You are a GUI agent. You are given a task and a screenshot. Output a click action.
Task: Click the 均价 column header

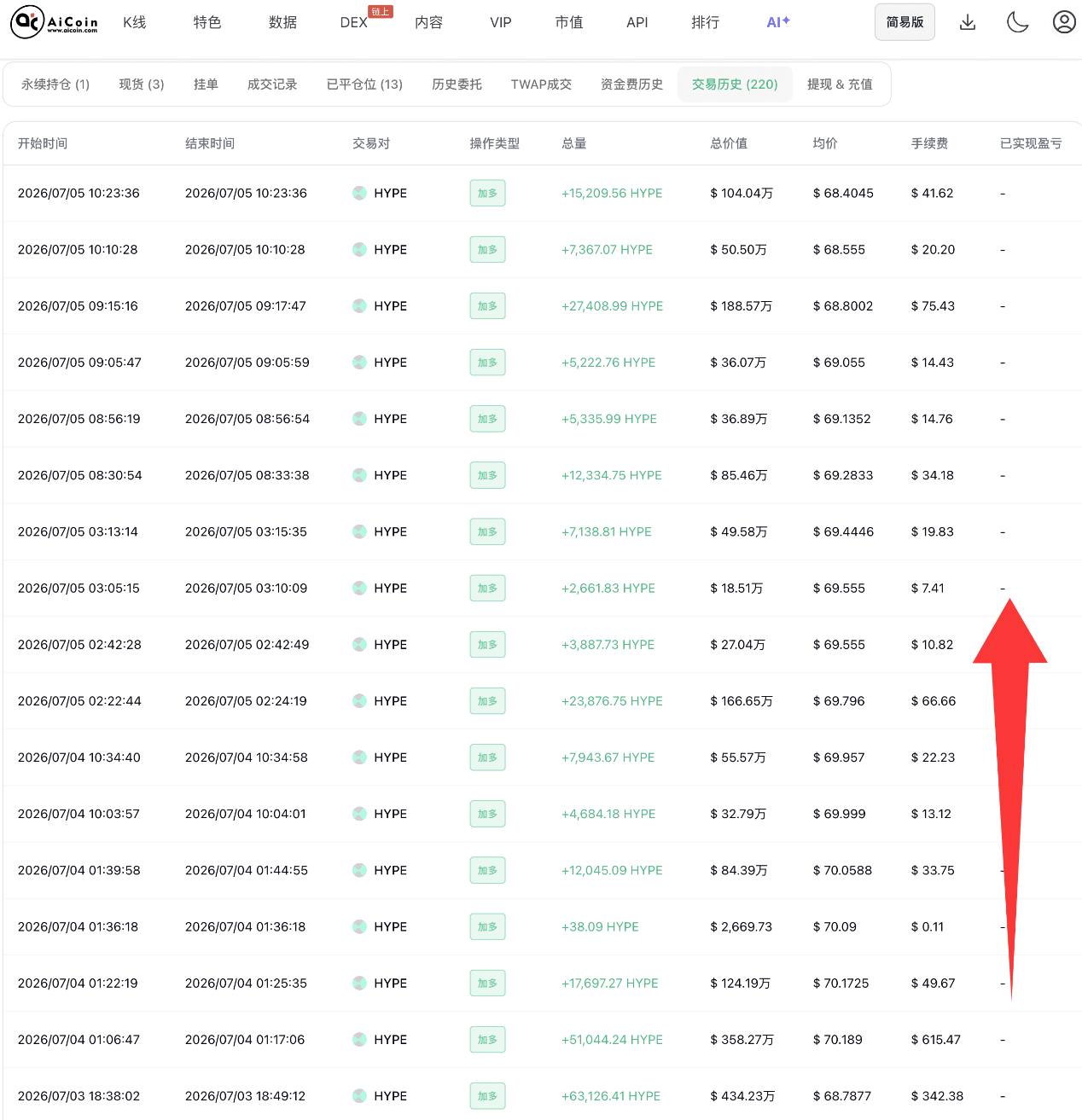coord(825,143)
